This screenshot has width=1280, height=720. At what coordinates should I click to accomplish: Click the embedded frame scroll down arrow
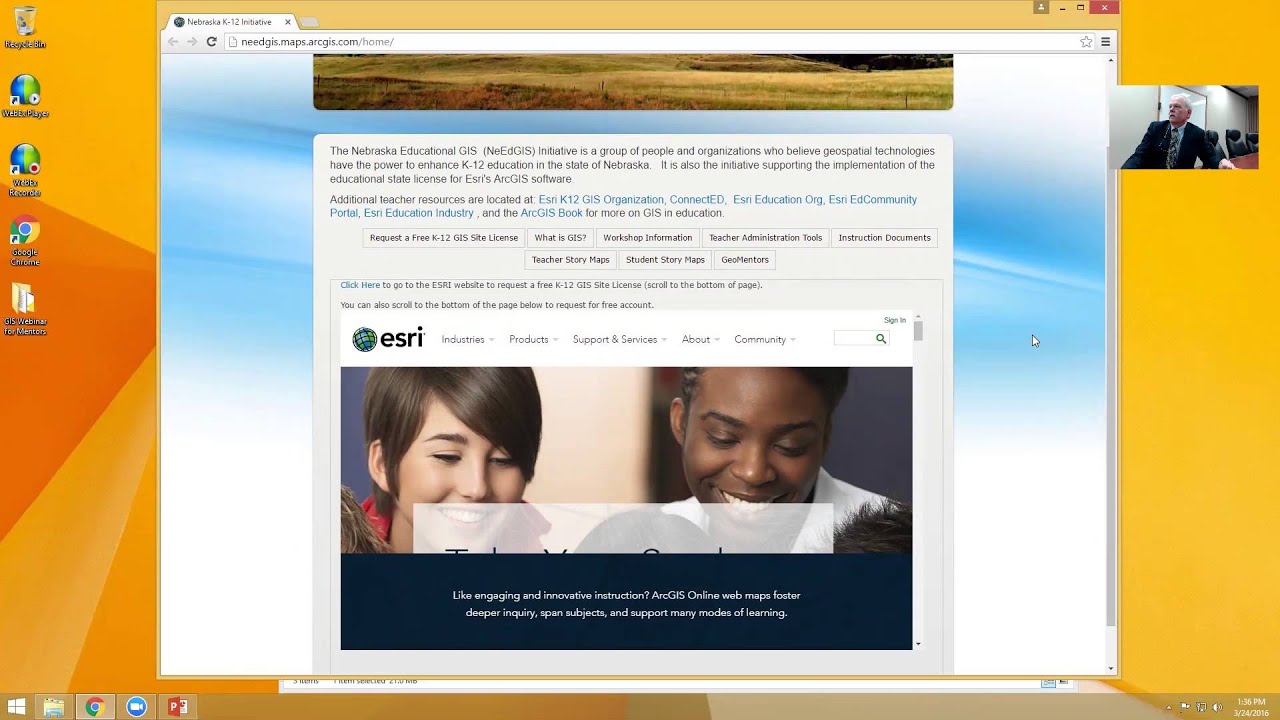[x=918, y=645]
